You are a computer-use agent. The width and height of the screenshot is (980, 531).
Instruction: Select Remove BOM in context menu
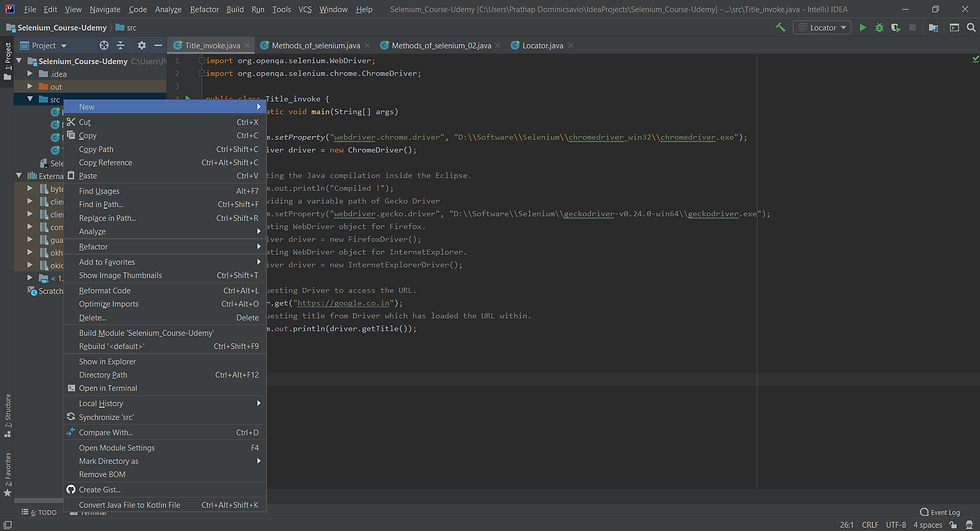tap(165, 474)
